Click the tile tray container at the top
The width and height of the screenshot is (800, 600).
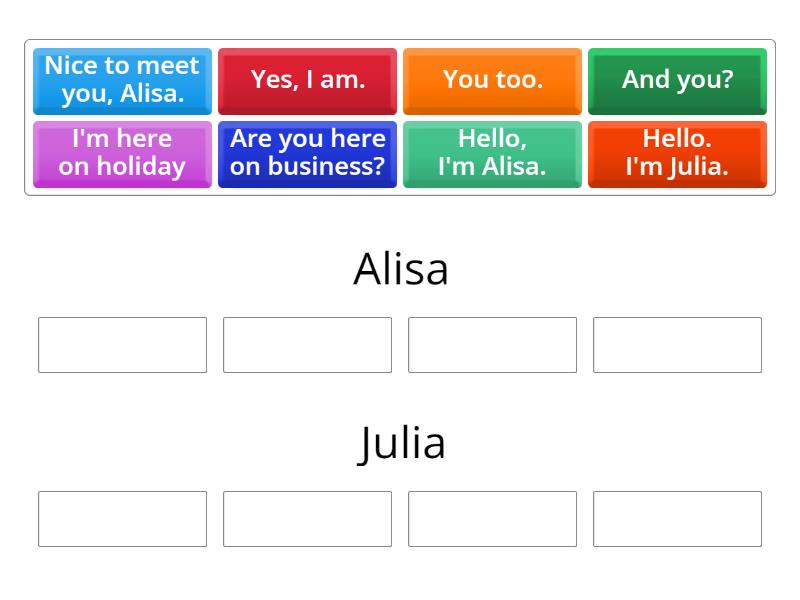pyautogui.click(x=400, y=117)
